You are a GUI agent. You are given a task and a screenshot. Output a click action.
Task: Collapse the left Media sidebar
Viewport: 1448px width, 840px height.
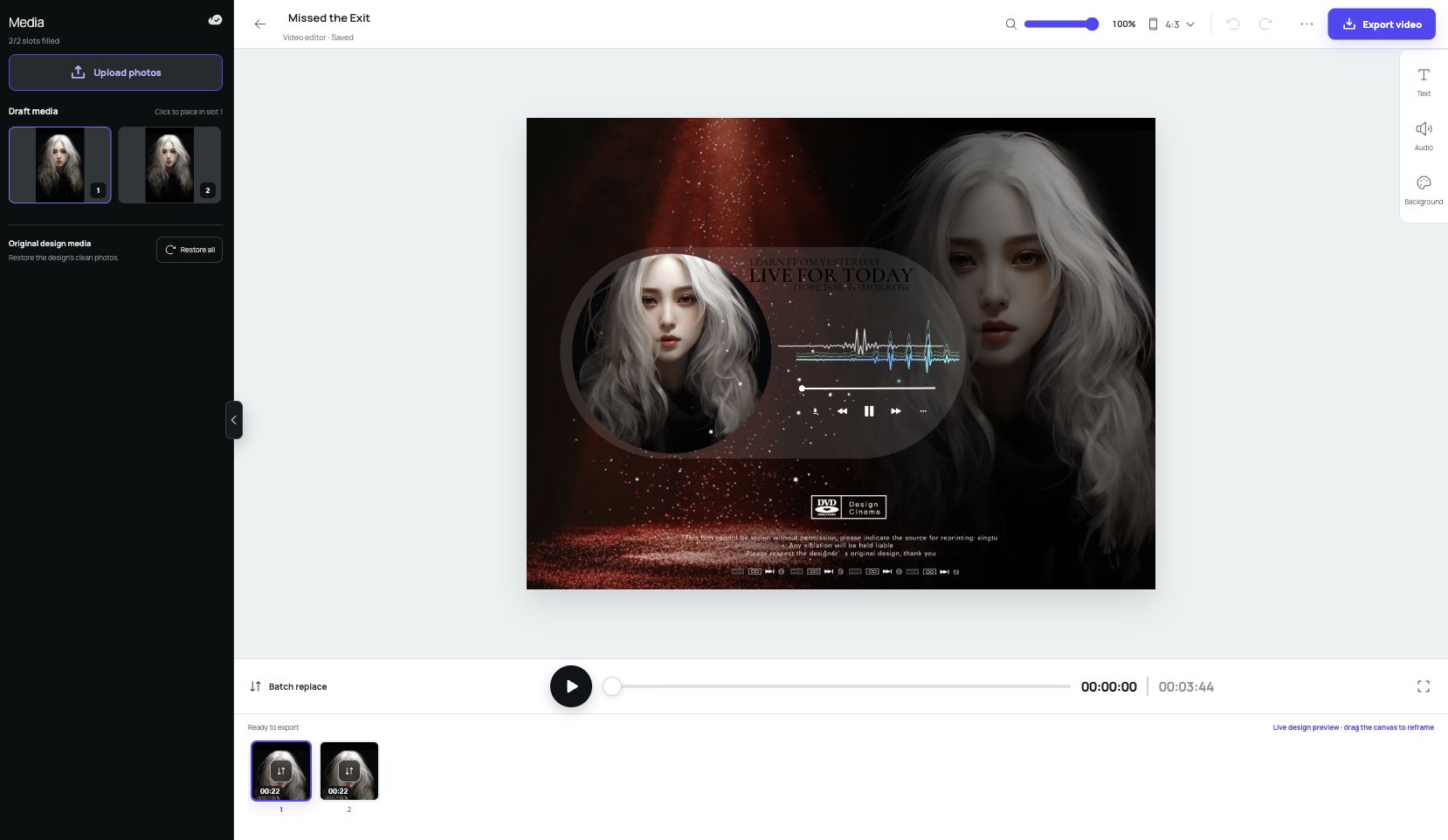(234, 420)
